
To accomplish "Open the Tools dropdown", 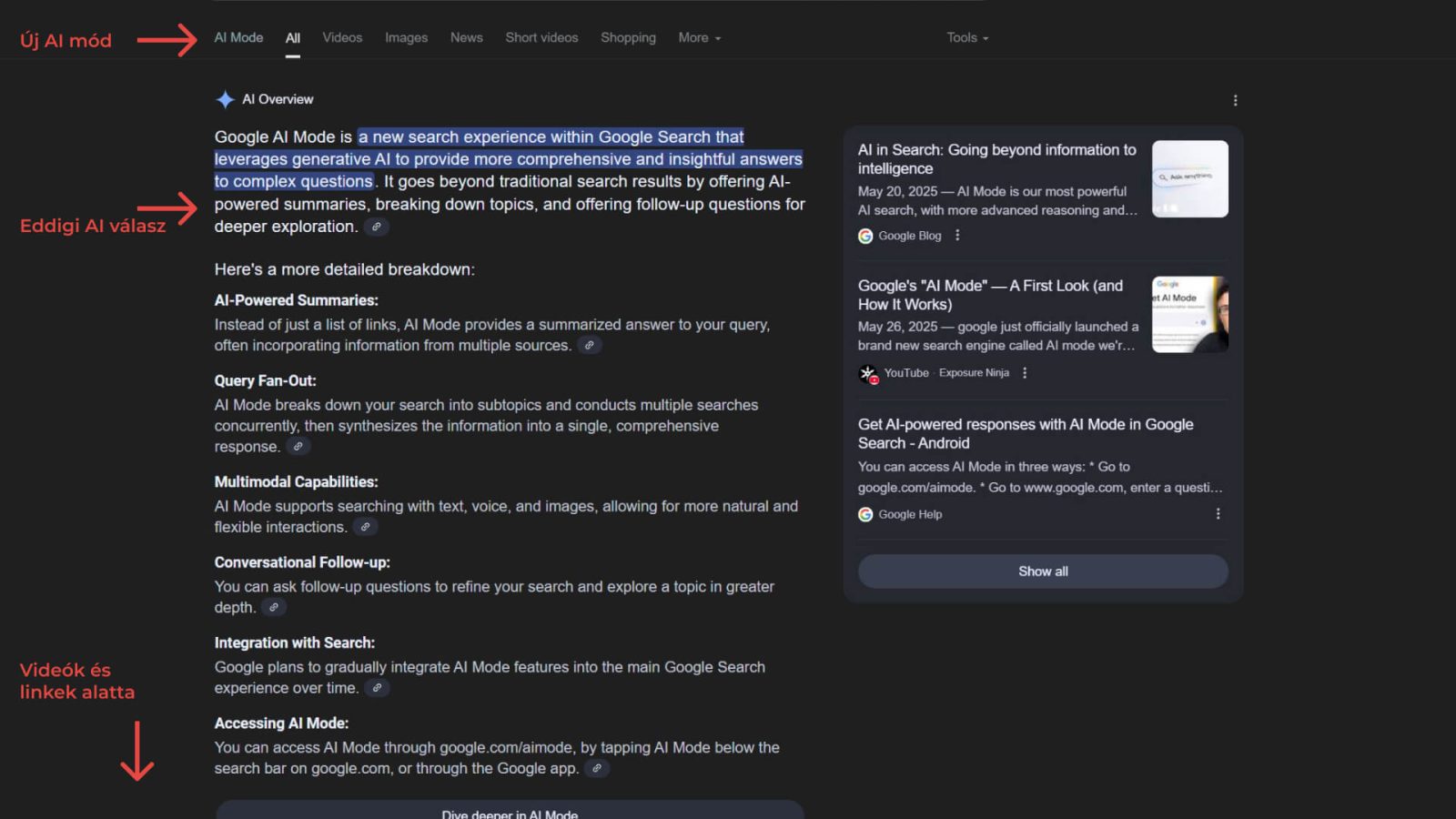I will point(966,38).
